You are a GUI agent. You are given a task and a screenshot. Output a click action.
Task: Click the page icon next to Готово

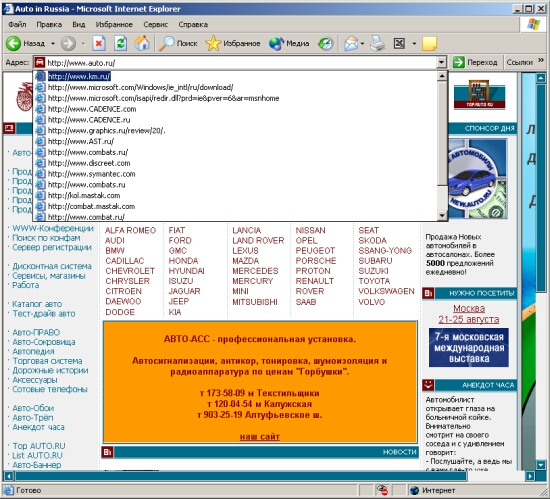click(x=8, y=490)
